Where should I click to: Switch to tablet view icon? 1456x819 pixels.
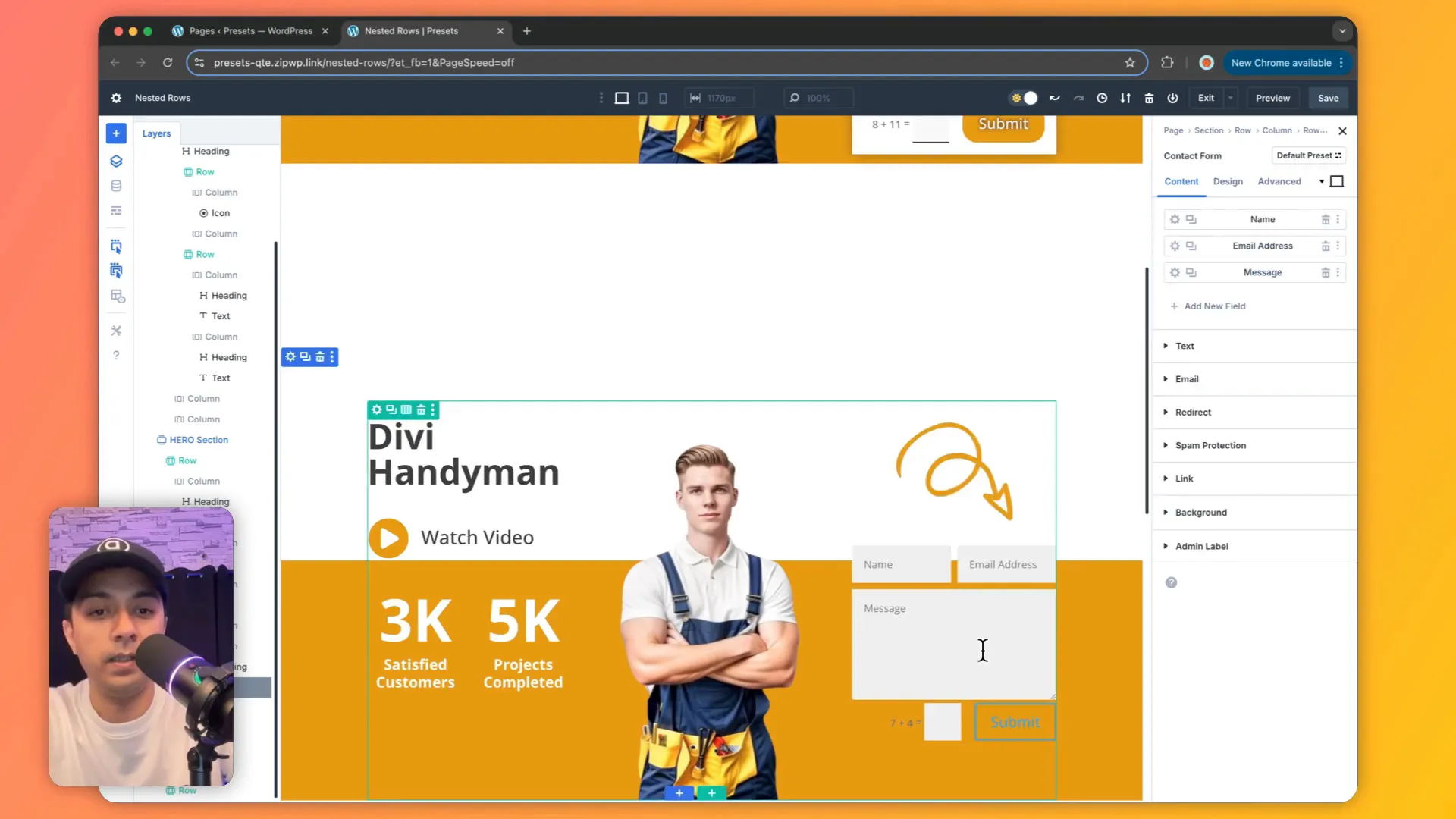point(642,98)
